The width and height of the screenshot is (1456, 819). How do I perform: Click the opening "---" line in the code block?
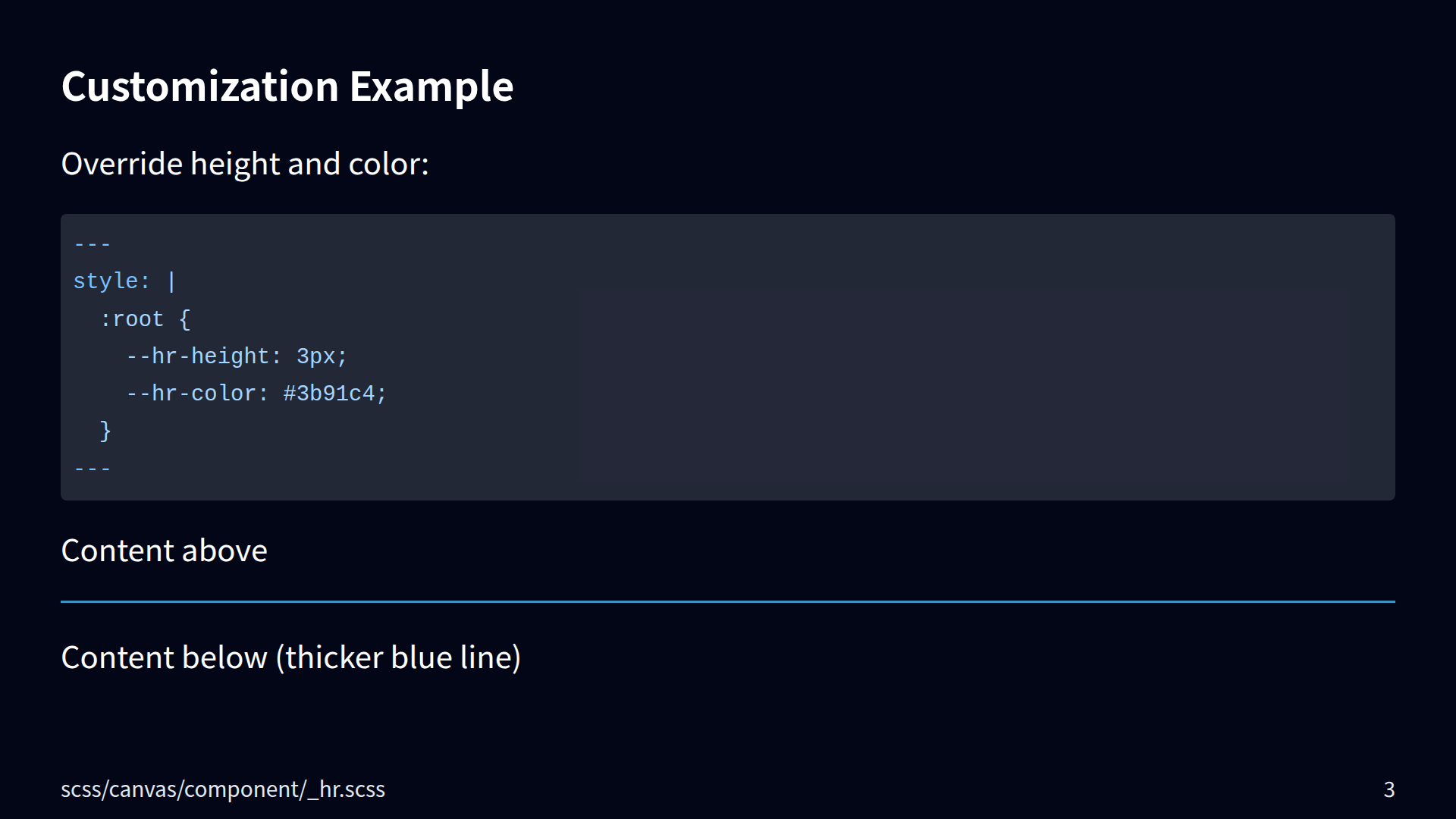93,244
